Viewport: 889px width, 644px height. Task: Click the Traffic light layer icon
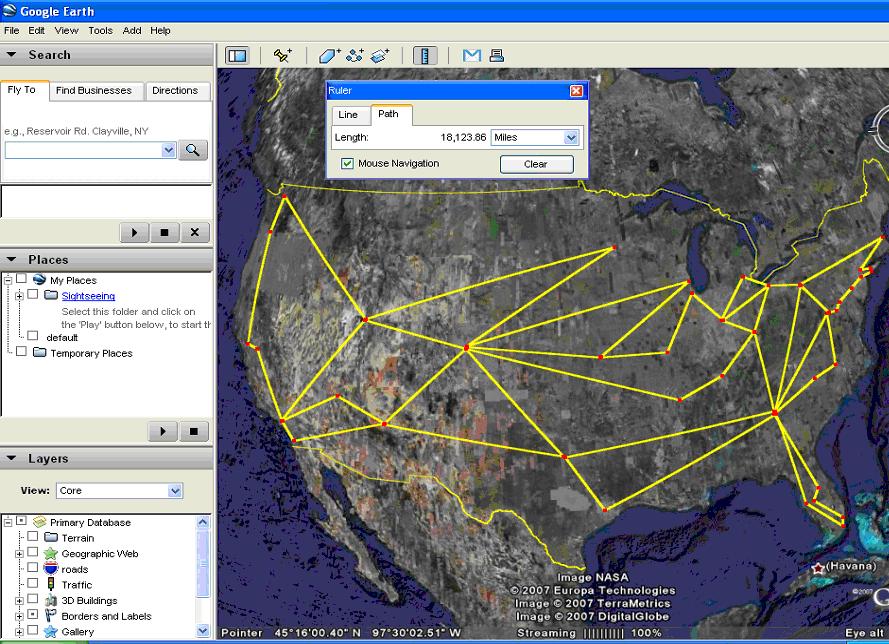pos(51,584)
